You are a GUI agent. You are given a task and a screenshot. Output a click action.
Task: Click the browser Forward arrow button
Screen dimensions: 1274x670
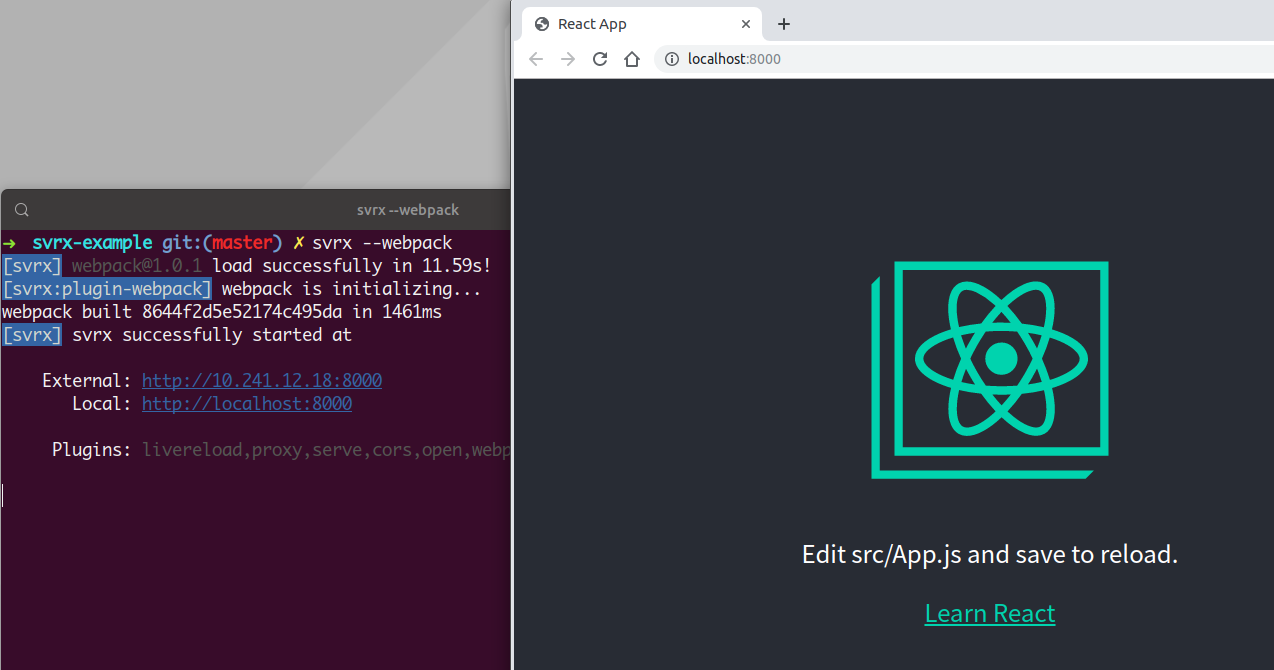tap(568, 59)
